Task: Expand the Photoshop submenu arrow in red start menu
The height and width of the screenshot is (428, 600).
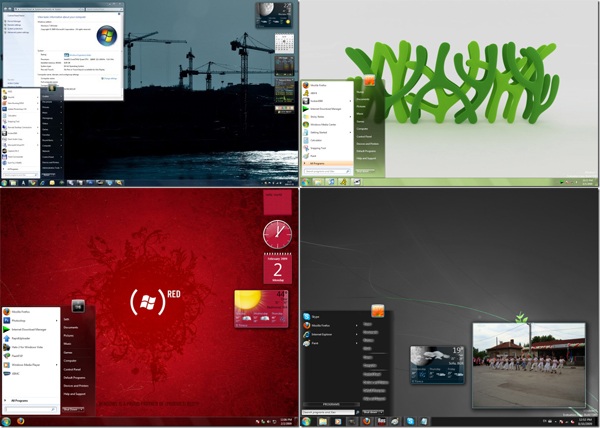Action: pyautogui.click(x=57, y=321)
